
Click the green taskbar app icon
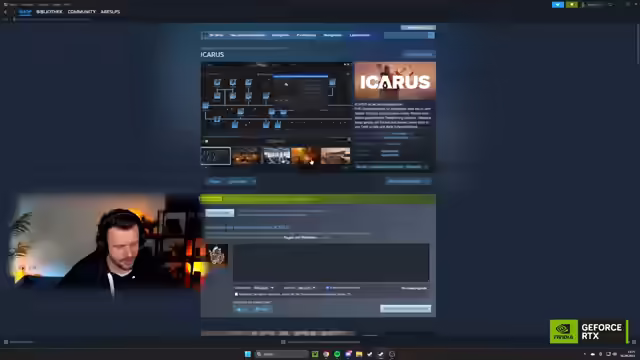[x=315, y=354]
